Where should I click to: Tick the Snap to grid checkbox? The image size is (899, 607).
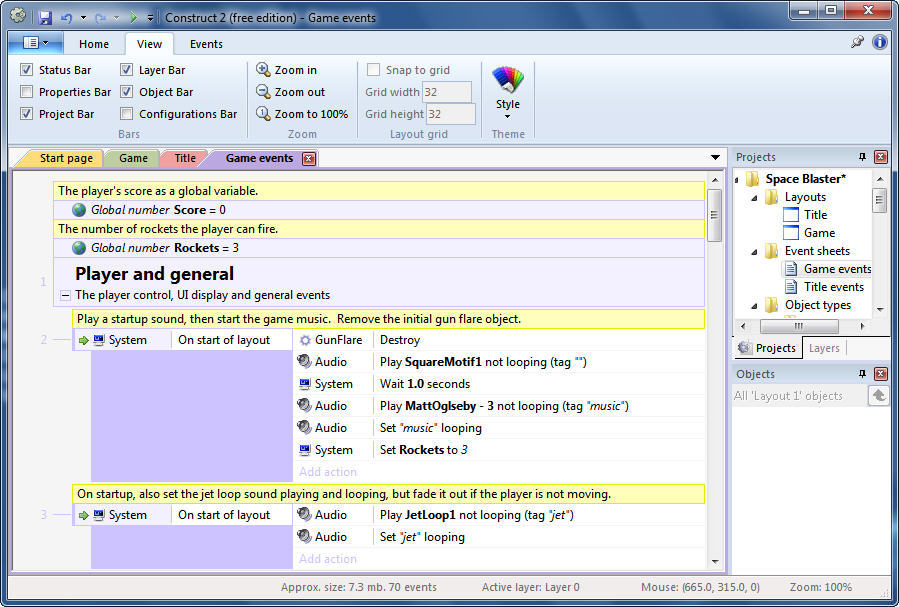(x=373, y=69)
